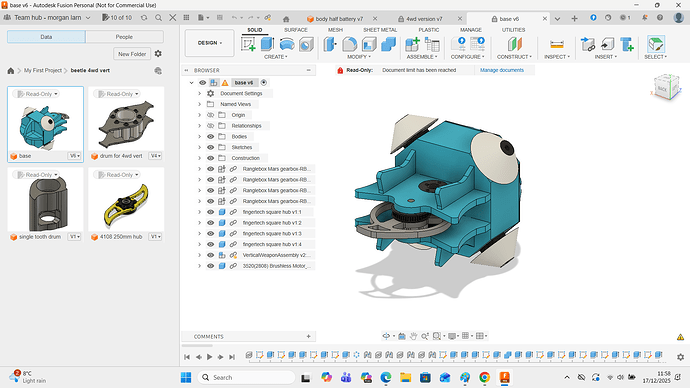Collapse the base v6 root node

[x=191, y=83]
